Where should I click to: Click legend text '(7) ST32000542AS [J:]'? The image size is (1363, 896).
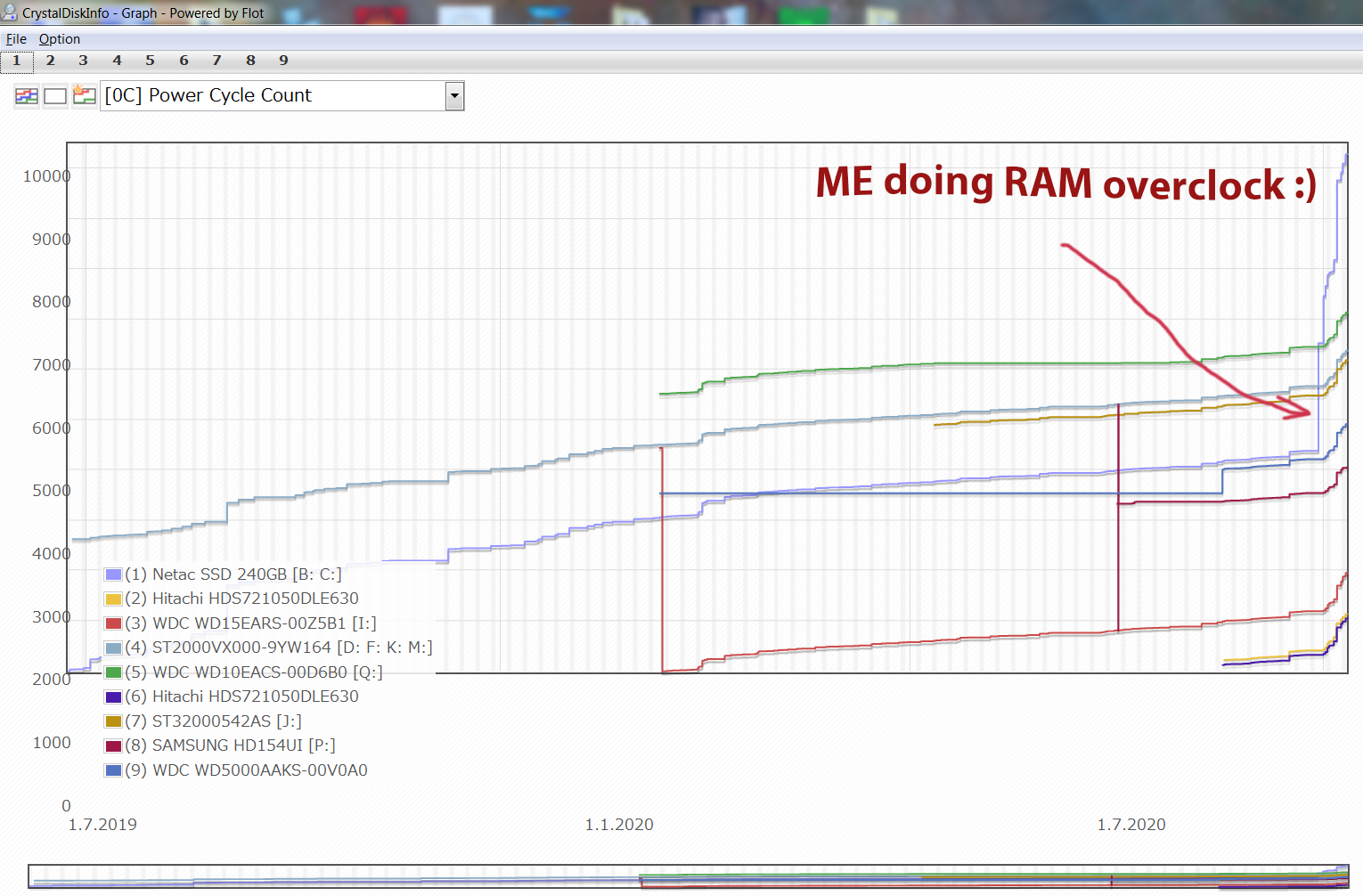[214, 721]
